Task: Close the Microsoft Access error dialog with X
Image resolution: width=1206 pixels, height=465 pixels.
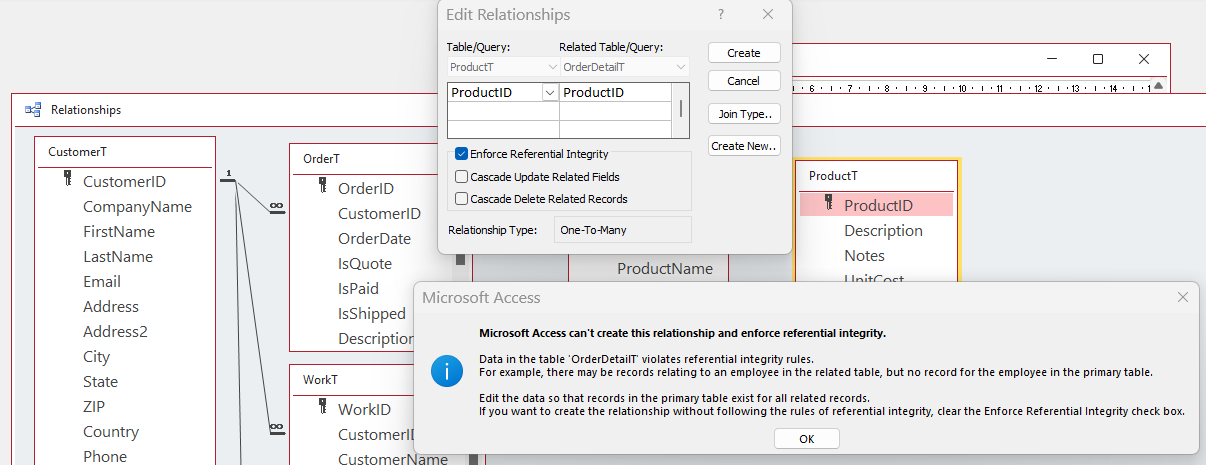Action: point(1183,297)
